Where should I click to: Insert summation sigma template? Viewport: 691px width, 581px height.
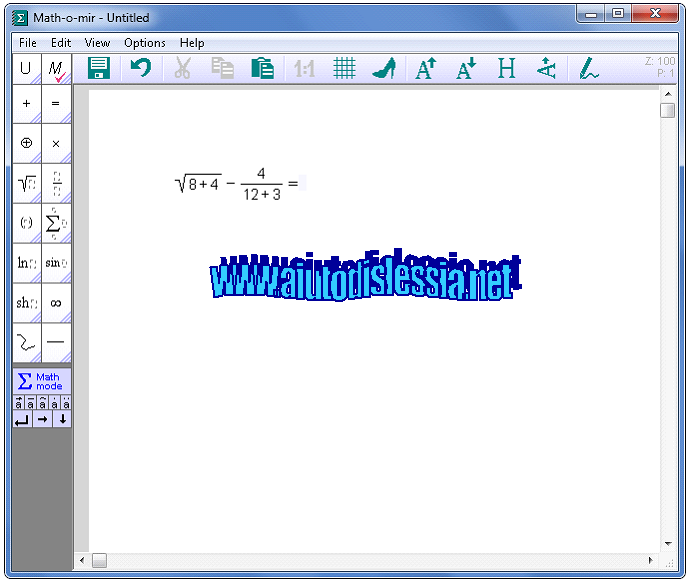[x=56, y=223]
